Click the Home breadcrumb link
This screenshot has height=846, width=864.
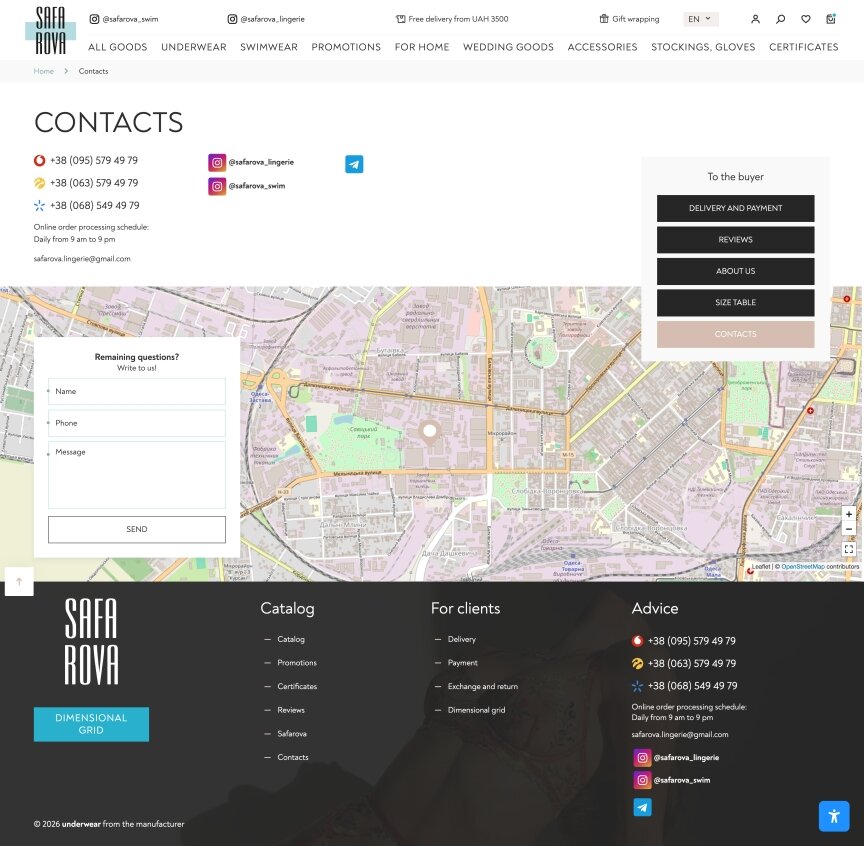click(x=44, y=72)
